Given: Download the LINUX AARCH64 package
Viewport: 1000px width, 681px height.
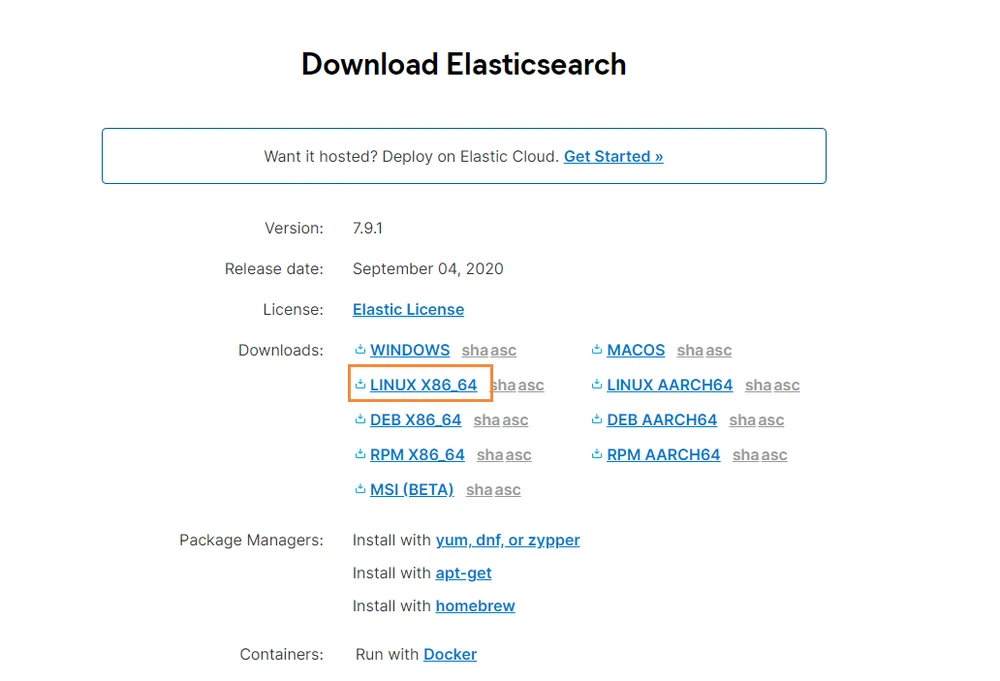Looking at the screenshot, I should tap(670, 385).
